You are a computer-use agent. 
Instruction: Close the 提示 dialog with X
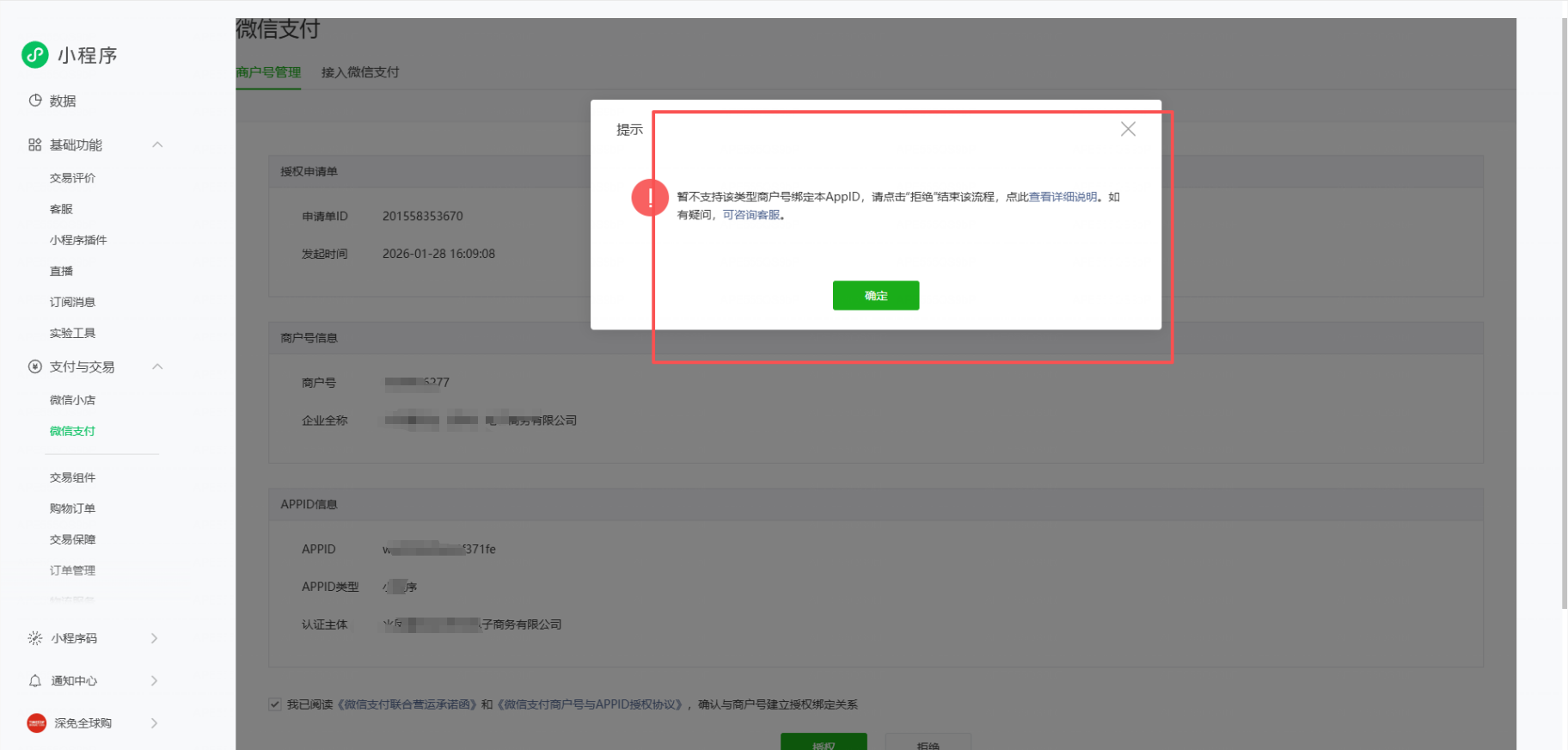pos(1128,129)
